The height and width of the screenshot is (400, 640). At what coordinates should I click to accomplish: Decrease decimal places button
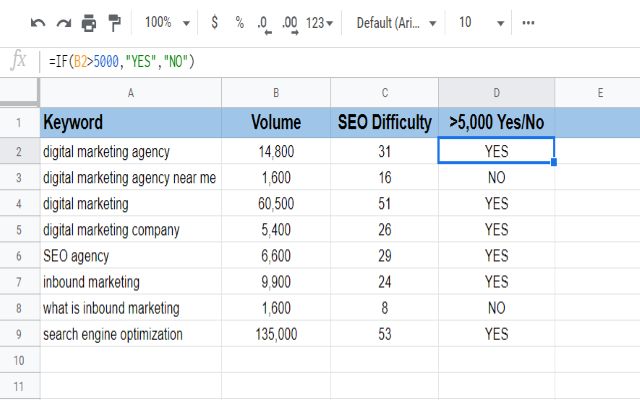(263, 22)
